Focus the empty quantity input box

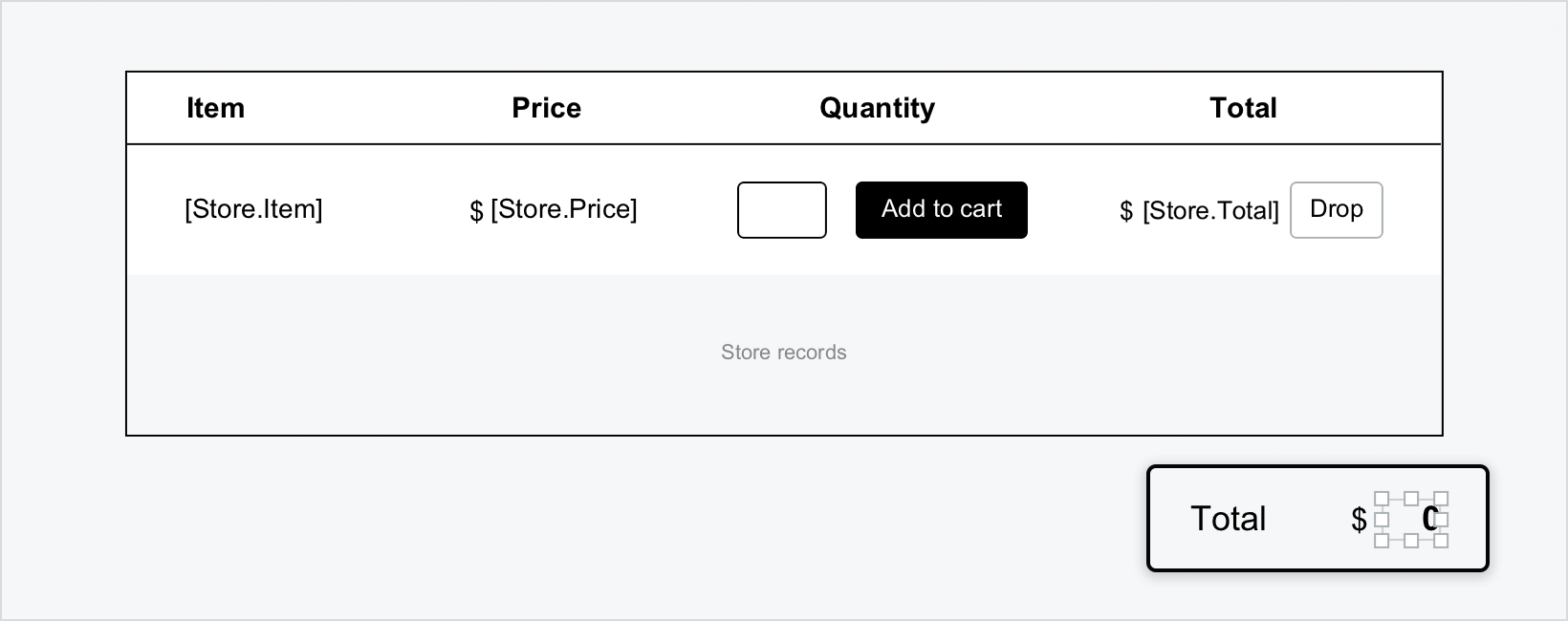pos(782,210)
